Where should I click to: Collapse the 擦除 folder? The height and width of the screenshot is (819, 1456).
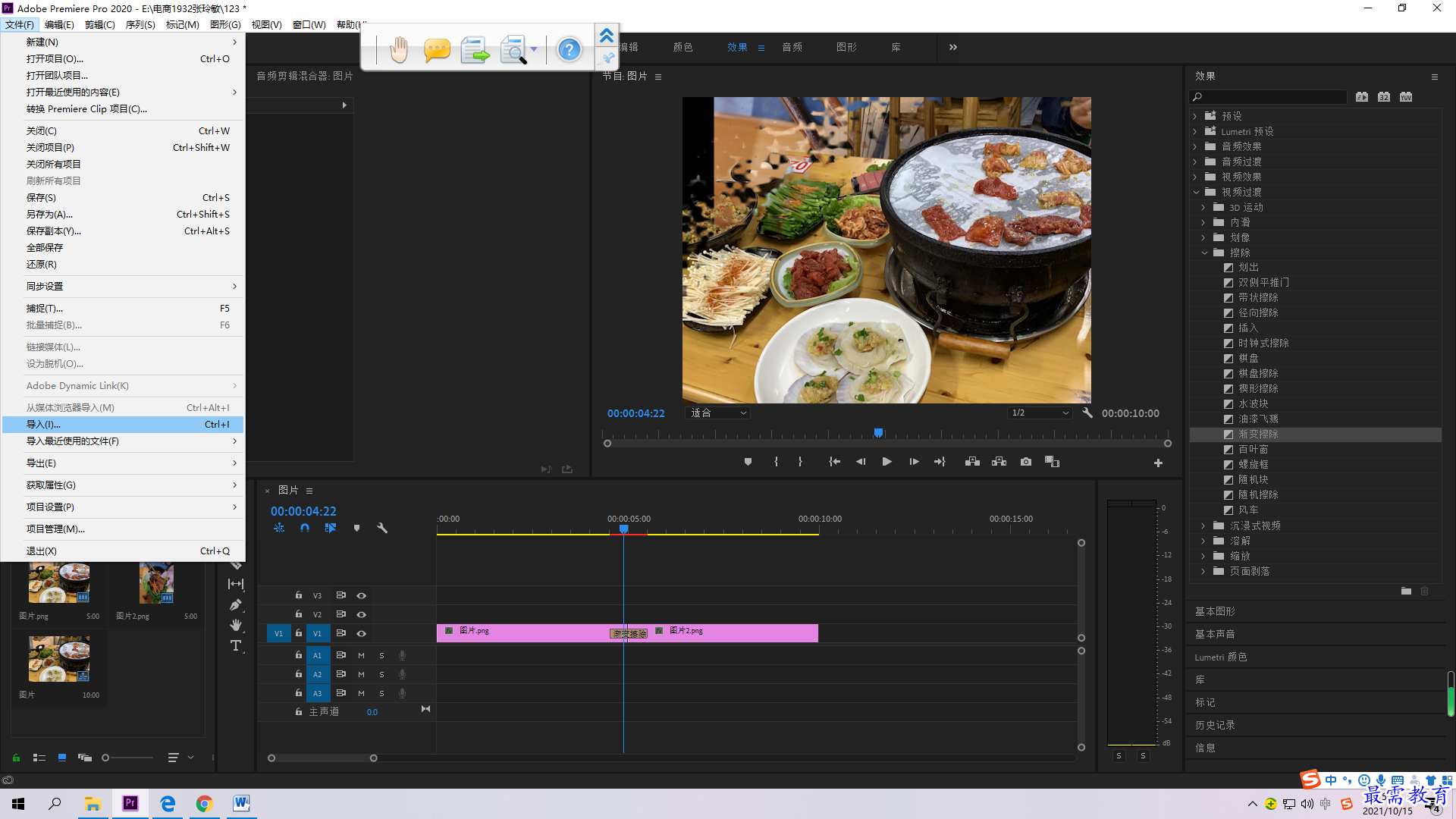(1204, 253)
